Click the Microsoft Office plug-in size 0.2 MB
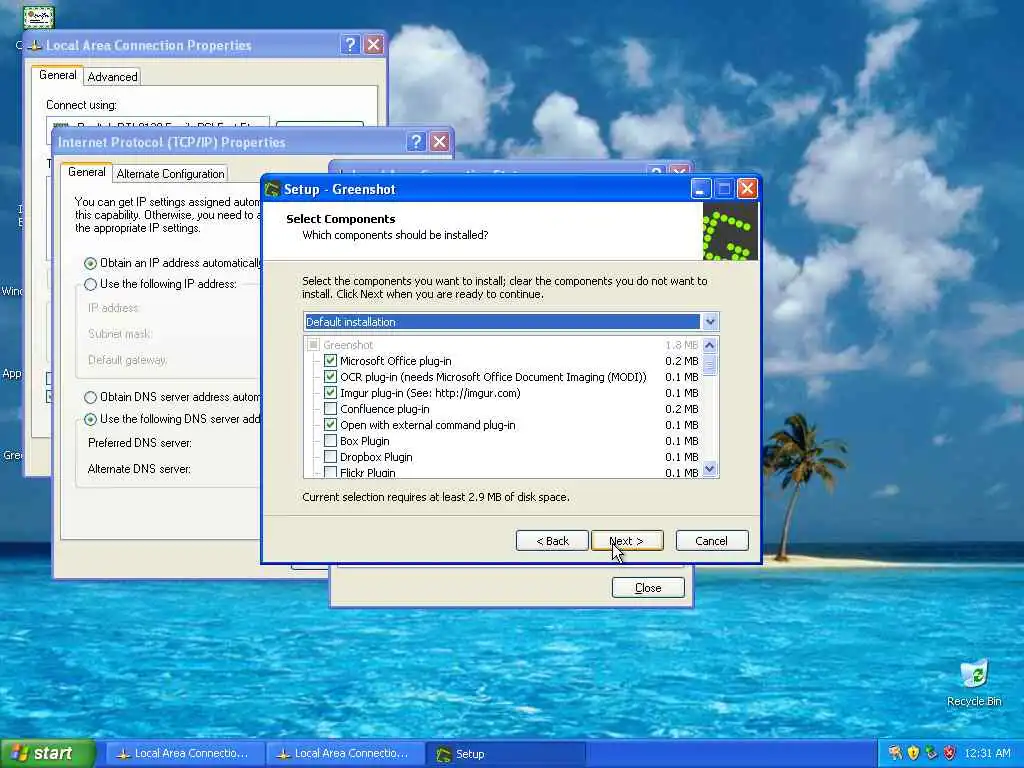This screenshot has height=768, width=1024. (682, 361)
